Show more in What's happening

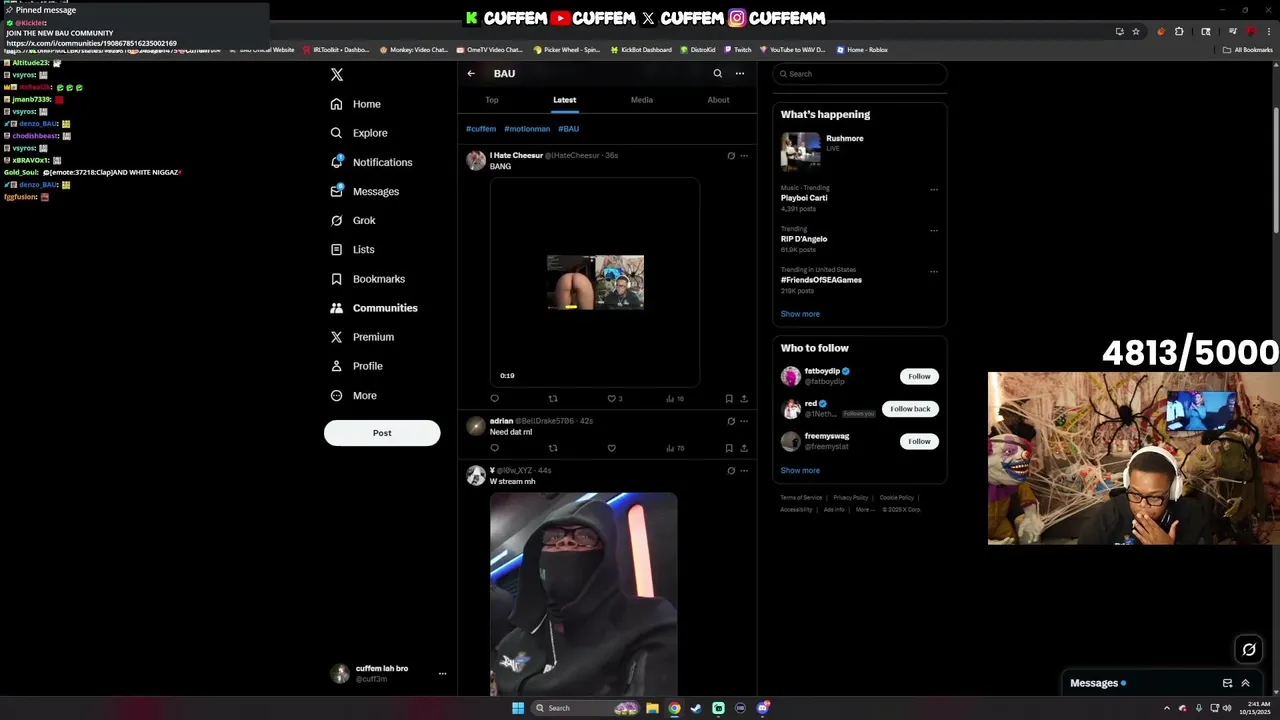[x=800, y=314]
